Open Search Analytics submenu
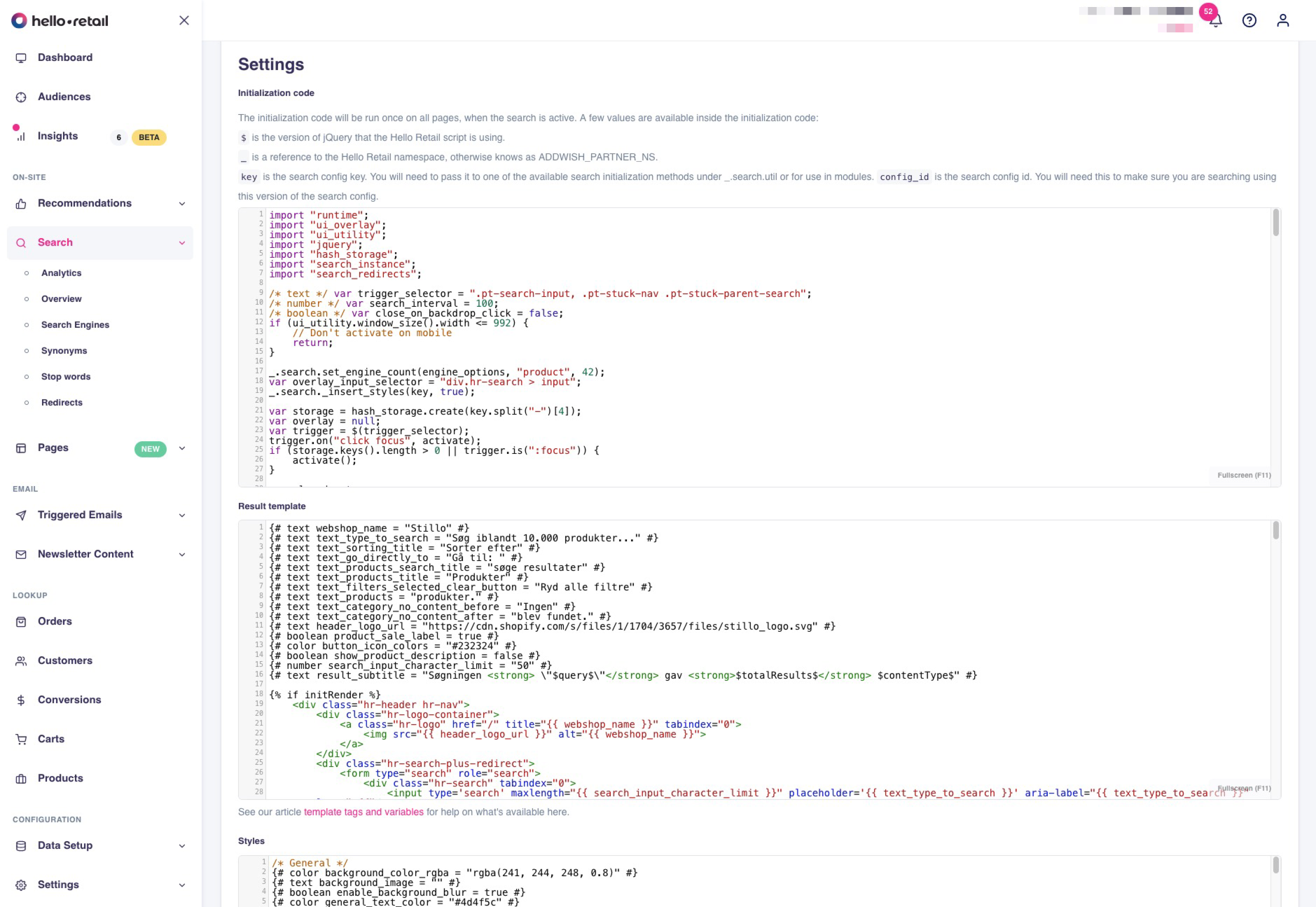This screenshot has height=907, width=1316. [61, 273]
